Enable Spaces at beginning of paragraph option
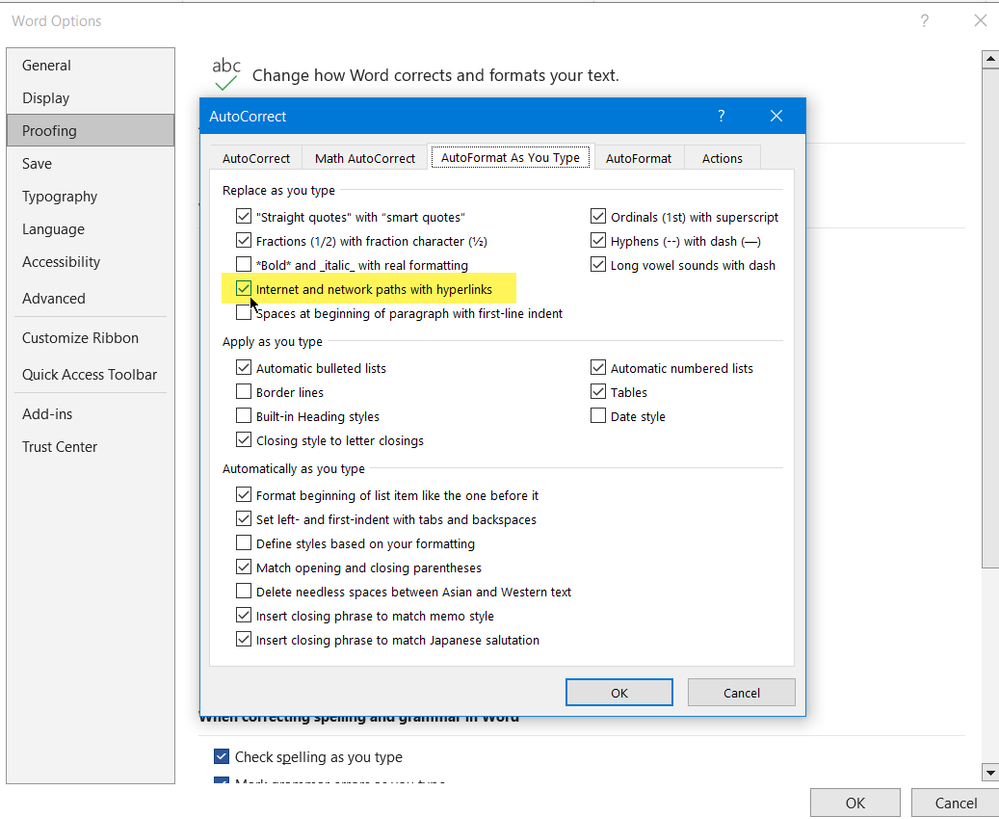999x819 pixels. [x=243, y=313]
